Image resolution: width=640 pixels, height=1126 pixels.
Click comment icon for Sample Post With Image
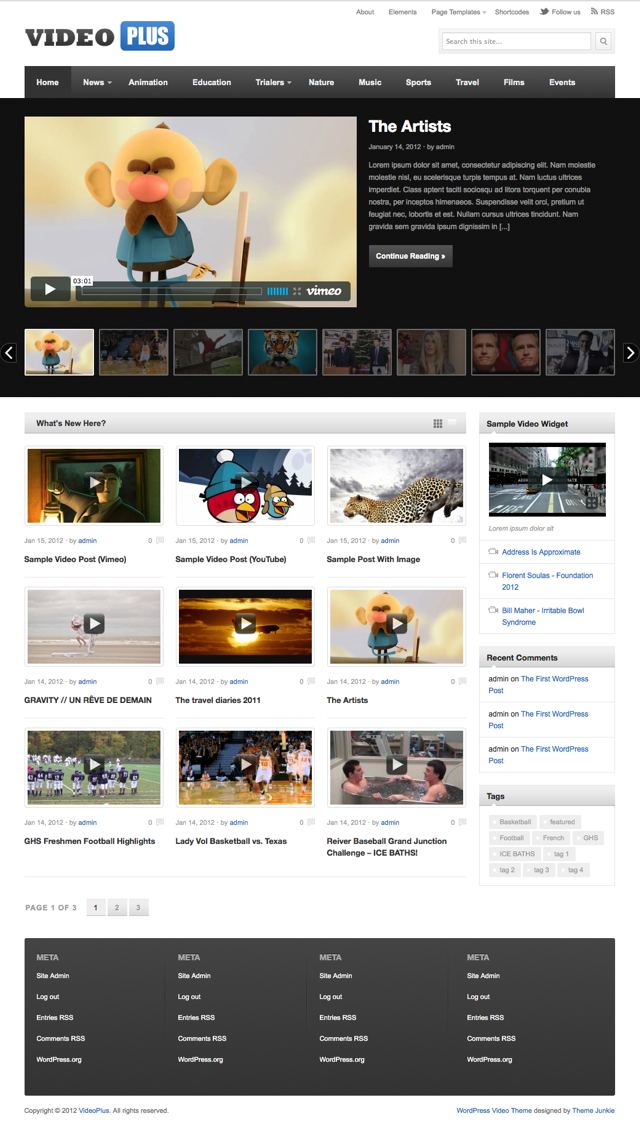point(462,540)
